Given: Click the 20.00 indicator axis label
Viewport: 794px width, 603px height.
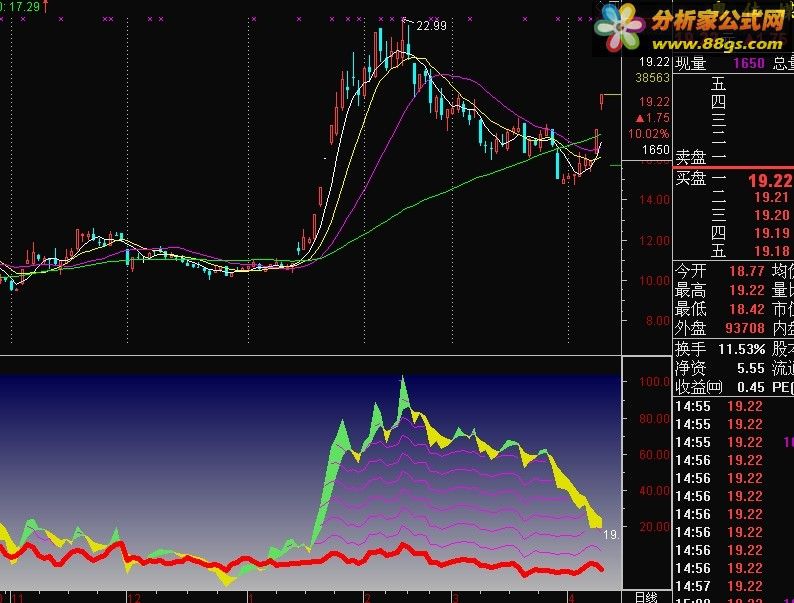Looking at the screenshot, I should click(655, 527).
